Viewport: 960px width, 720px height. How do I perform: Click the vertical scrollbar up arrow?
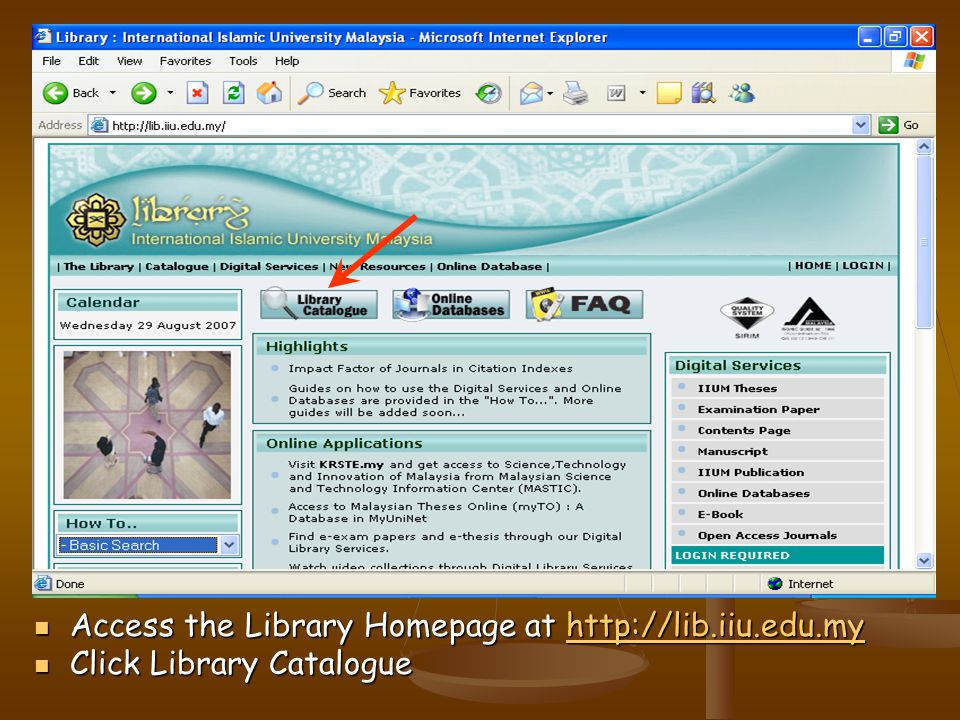[x=924, y=146]
